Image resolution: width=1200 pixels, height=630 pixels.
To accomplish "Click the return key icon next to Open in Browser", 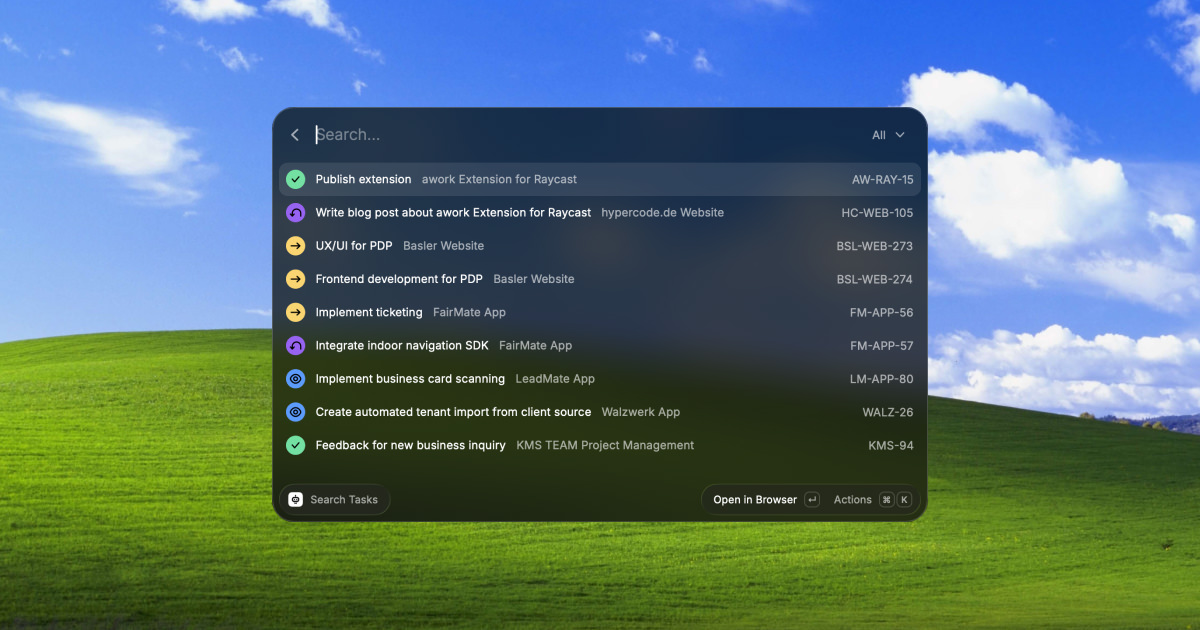I will coord(812,499).
